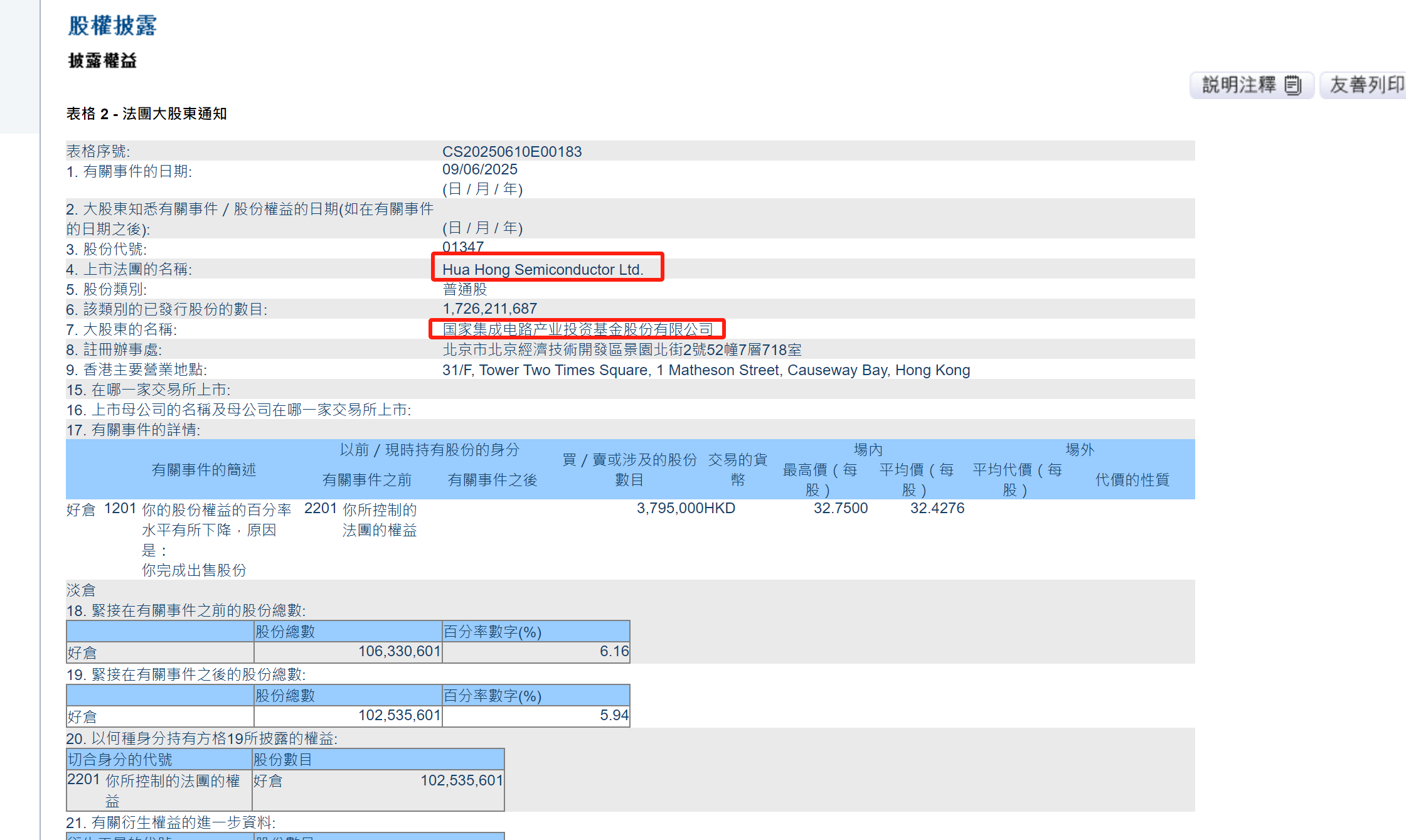Click box 20 share count 102,535,601
Image resolution: width=1406 pixels, height=840 pixels.
coord(461,780)
